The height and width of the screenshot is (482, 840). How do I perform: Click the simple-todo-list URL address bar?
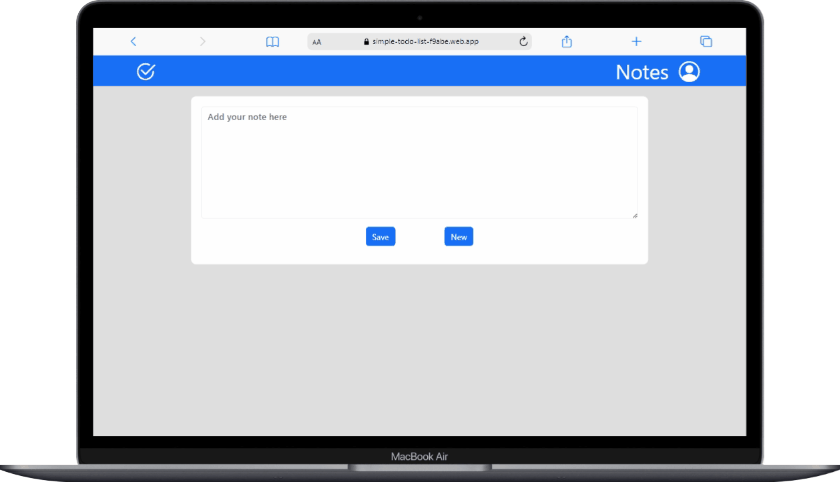419,41
